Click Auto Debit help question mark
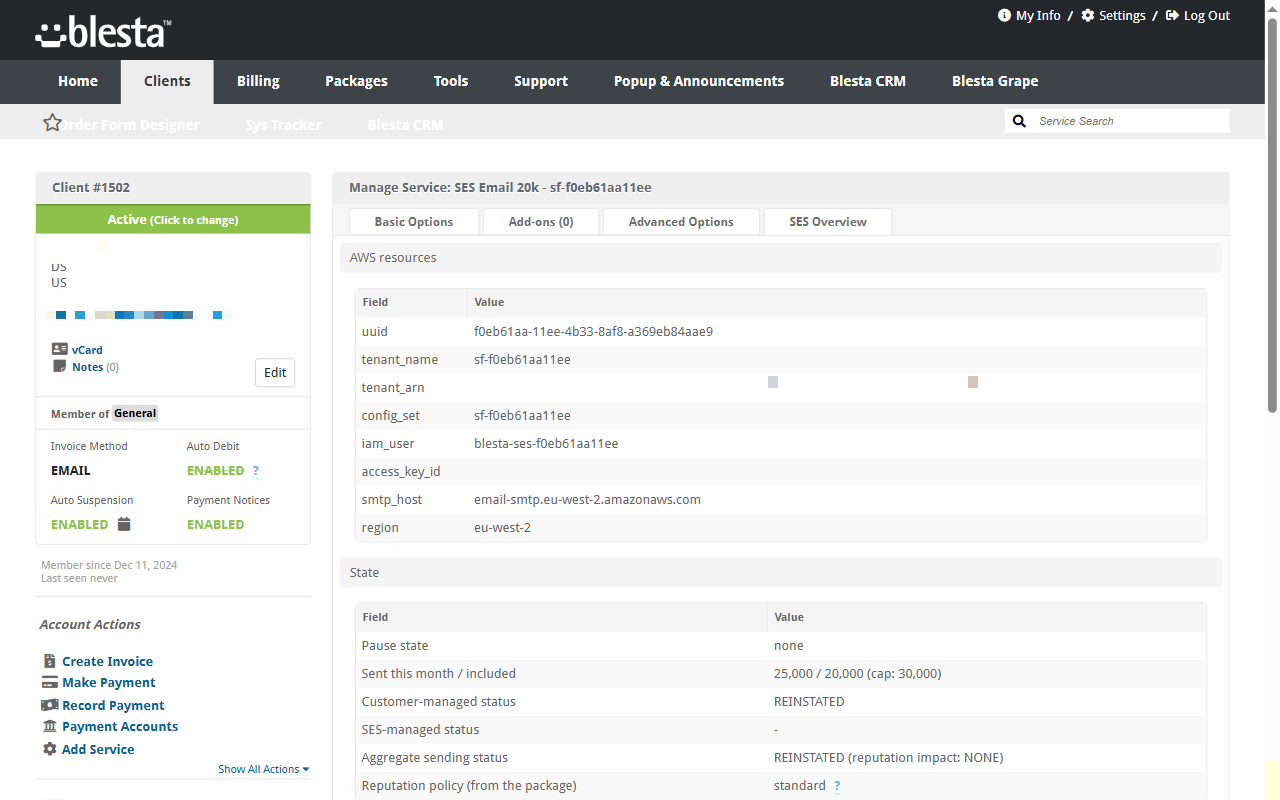Viewport: 1280px width, 800px height. pyautogui.click(x=255, y=471)
